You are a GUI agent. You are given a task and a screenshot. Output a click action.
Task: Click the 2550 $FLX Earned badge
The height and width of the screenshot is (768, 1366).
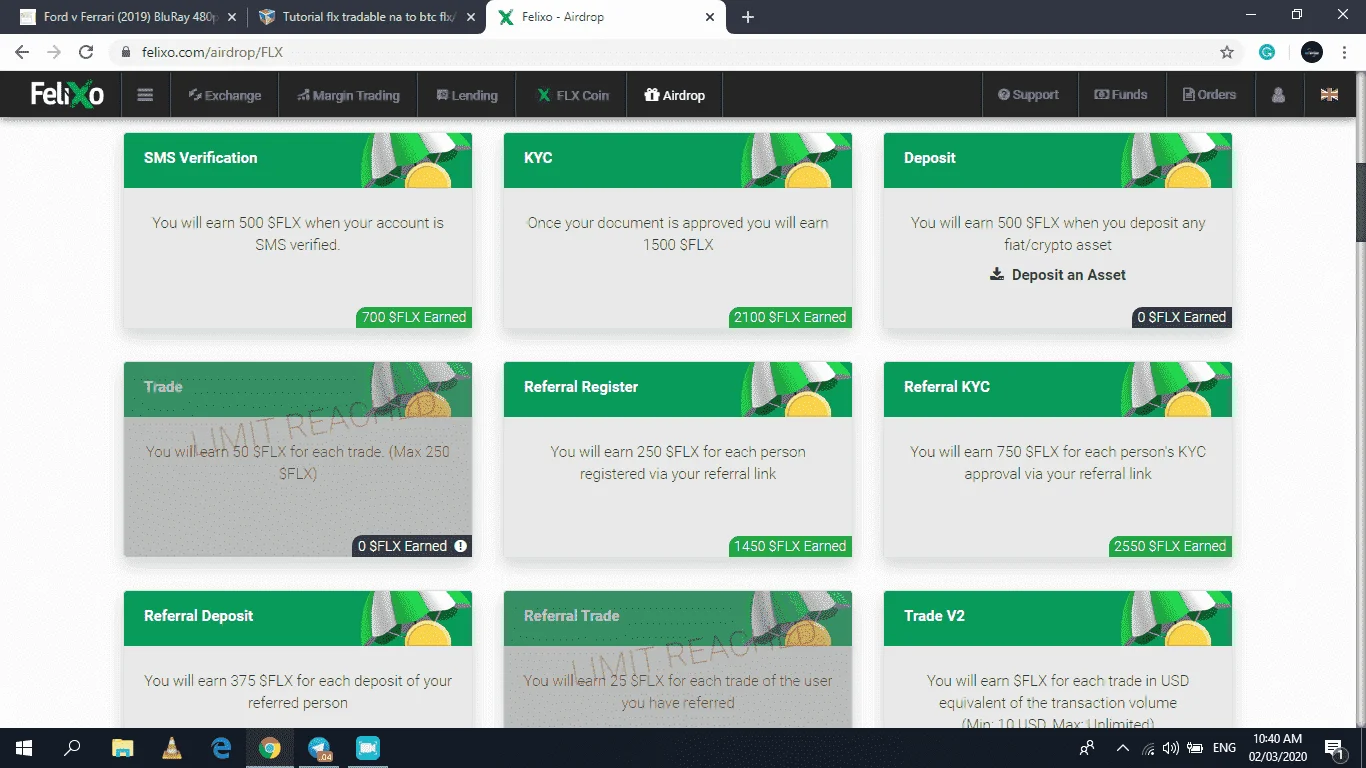coord(1170,546)
